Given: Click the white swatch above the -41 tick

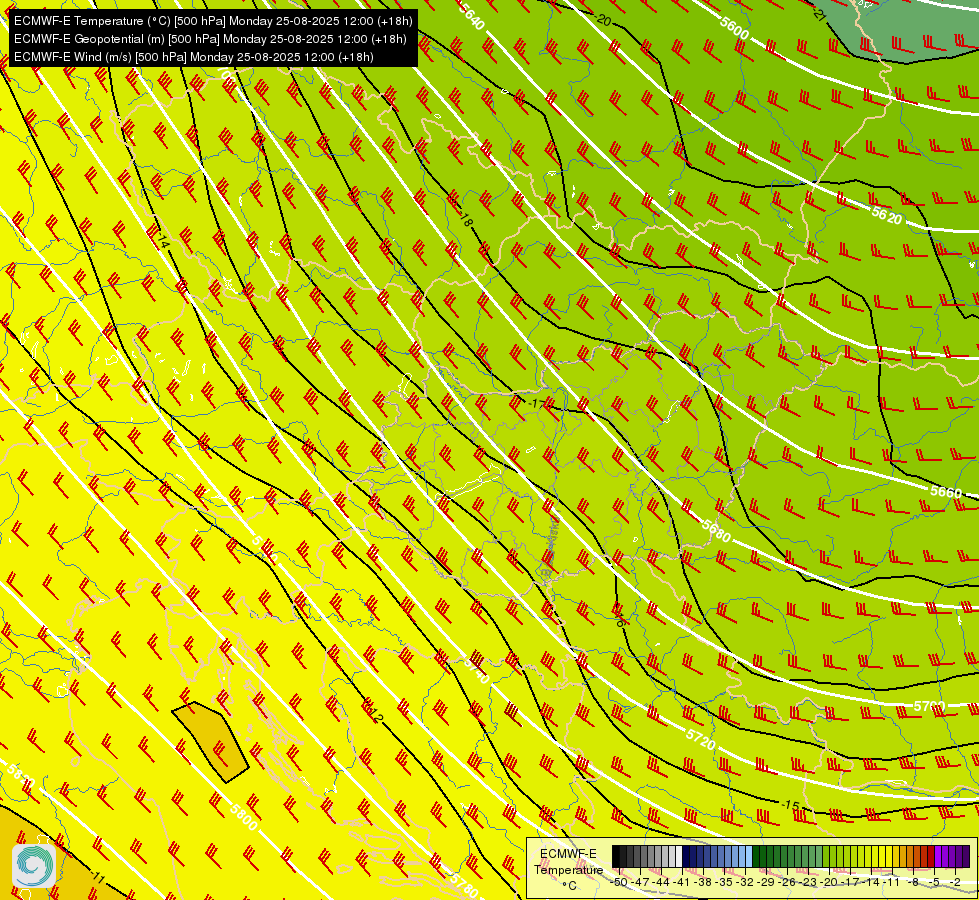Looking at the screenshot, I should (679, 856).
